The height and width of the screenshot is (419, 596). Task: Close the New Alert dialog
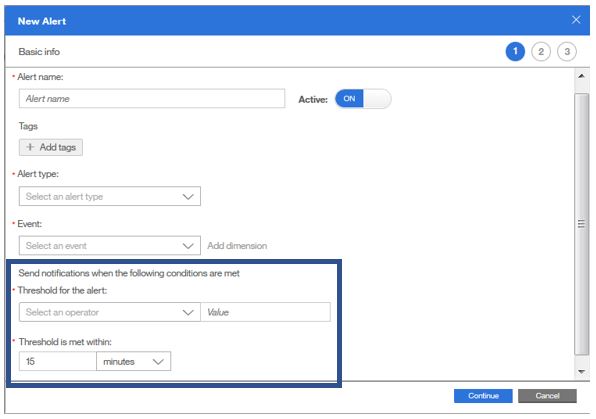point(576,20)
